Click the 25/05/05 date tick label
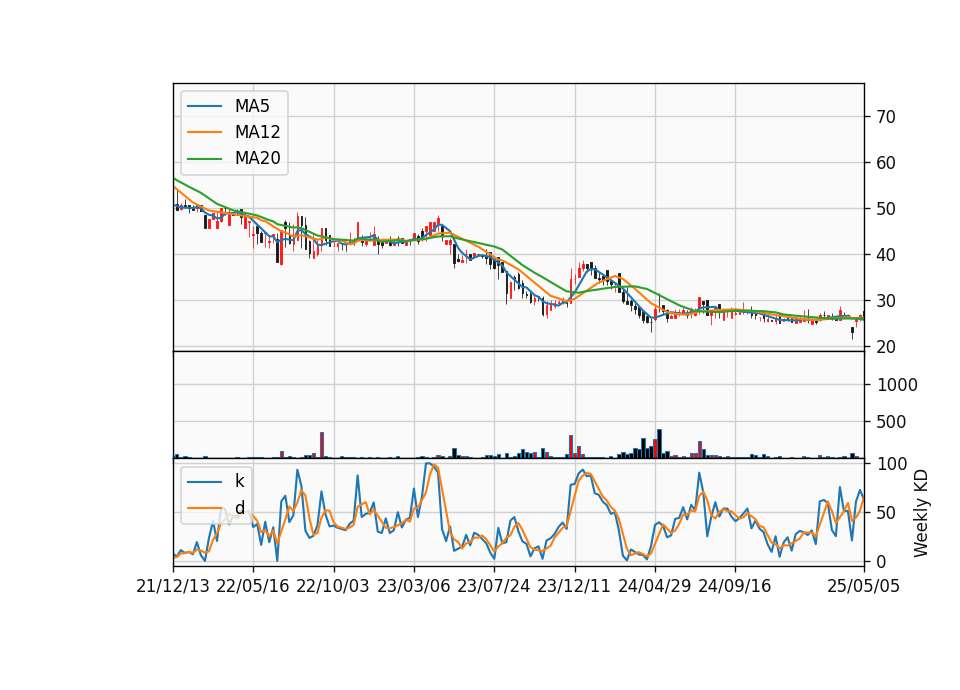The height and width of the screenshot is (690, 960). tap(864, 586)
